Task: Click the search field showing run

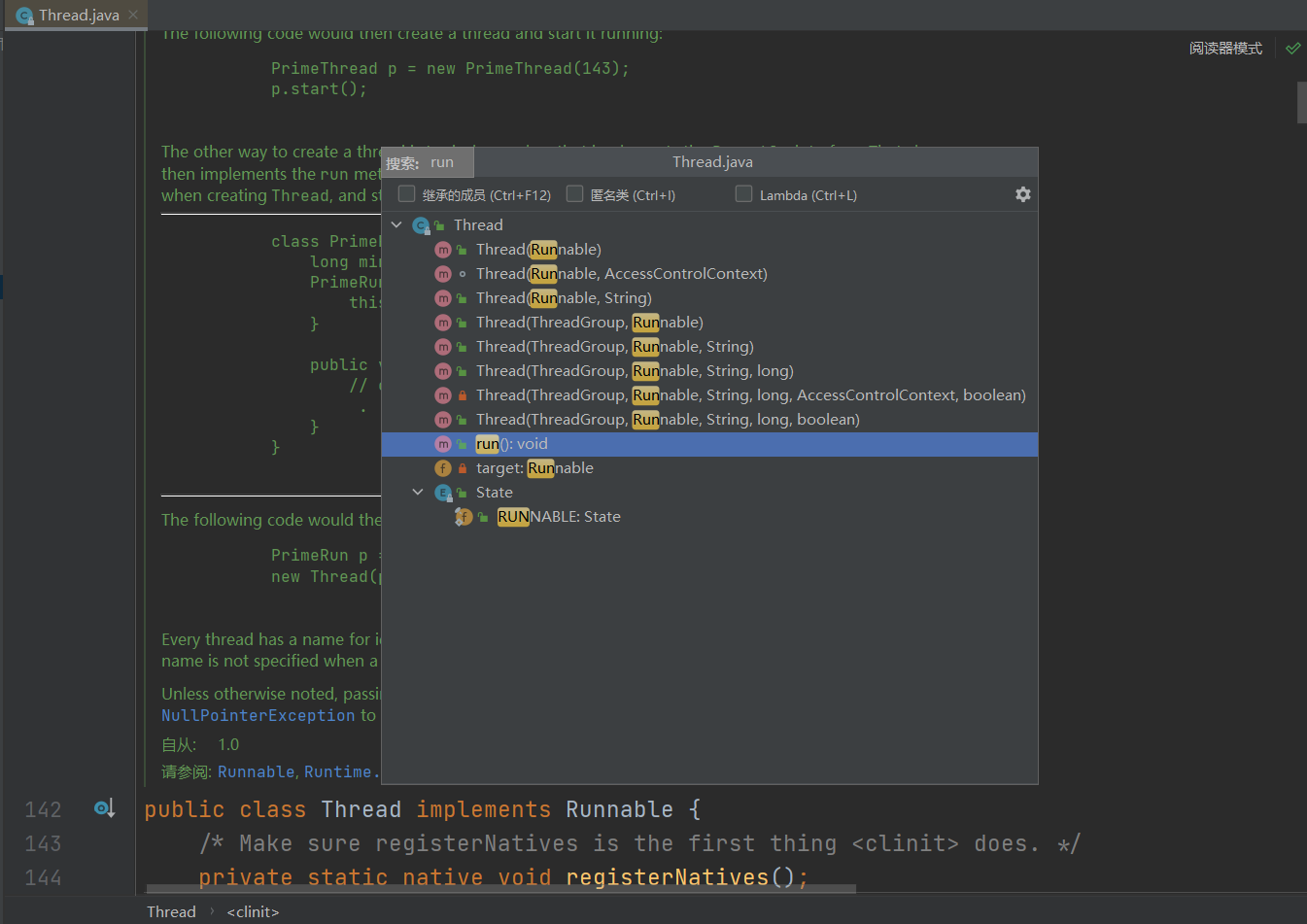Action: 428,162
